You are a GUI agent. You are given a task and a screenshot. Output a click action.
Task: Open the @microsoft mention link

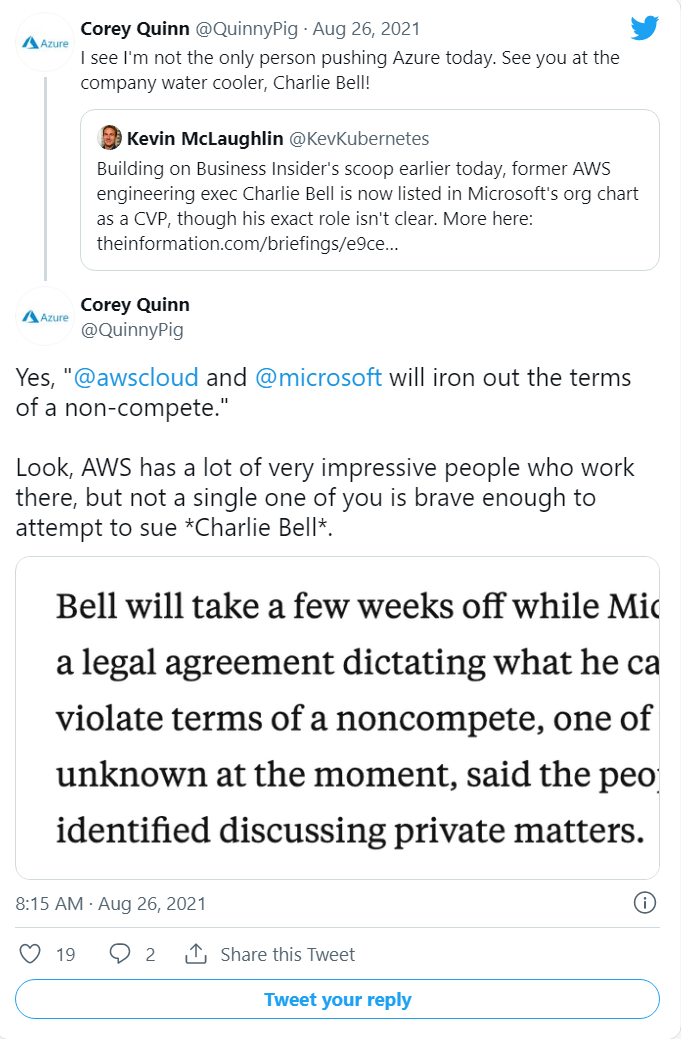[x=318, y=378]
